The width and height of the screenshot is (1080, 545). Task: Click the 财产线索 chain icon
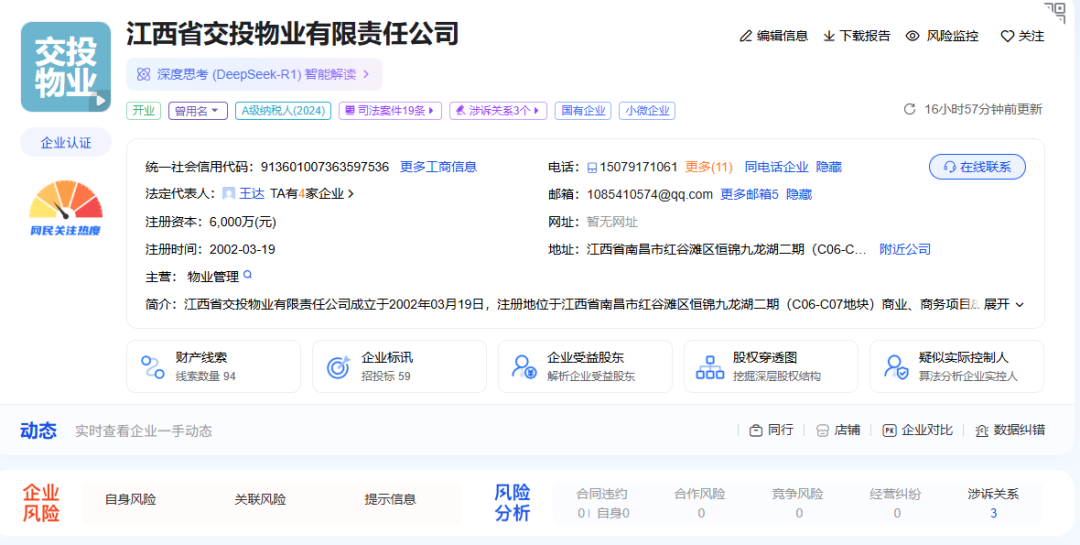(152, 367)
